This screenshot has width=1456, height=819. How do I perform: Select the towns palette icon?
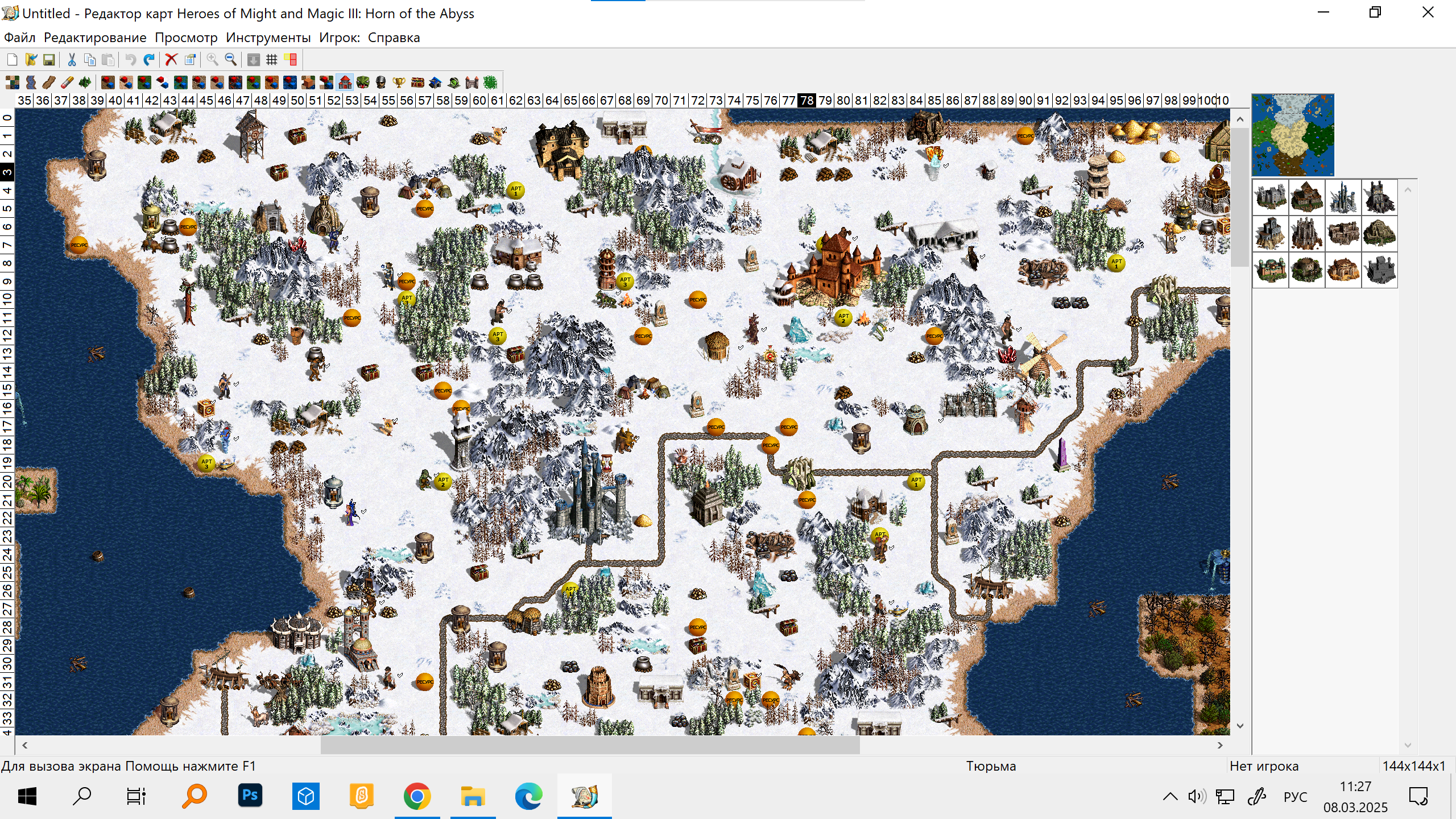(345, 83)
